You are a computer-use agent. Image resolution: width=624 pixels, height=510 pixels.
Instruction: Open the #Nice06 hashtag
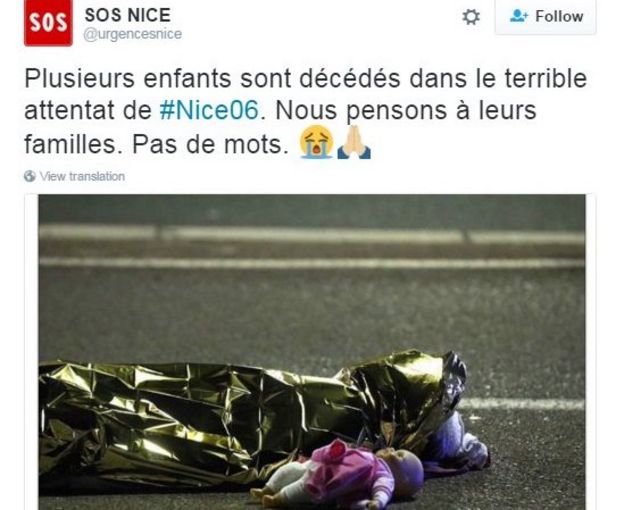209,110
